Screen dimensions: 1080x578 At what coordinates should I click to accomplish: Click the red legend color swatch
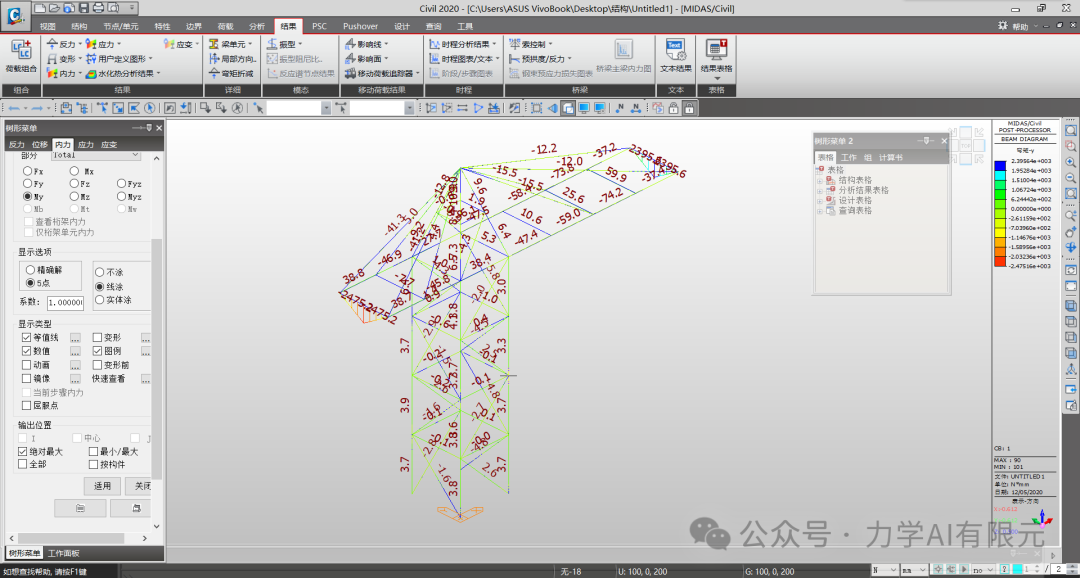[1000, 262]
